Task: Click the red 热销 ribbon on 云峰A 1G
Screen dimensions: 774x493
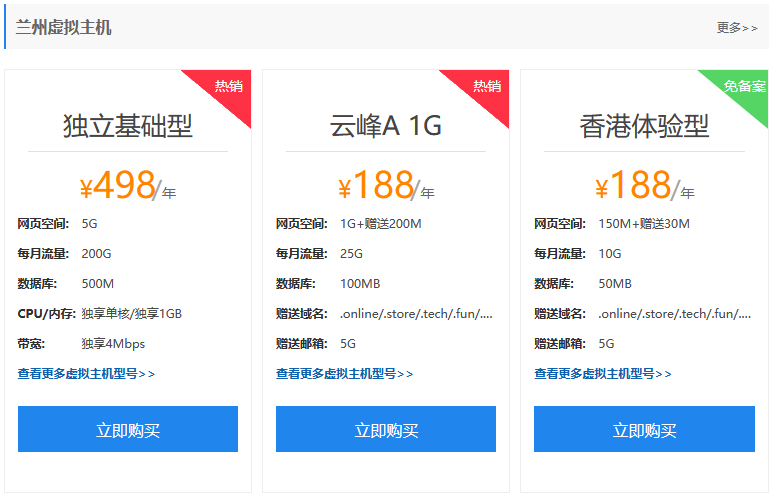Action: click(486, 88)
